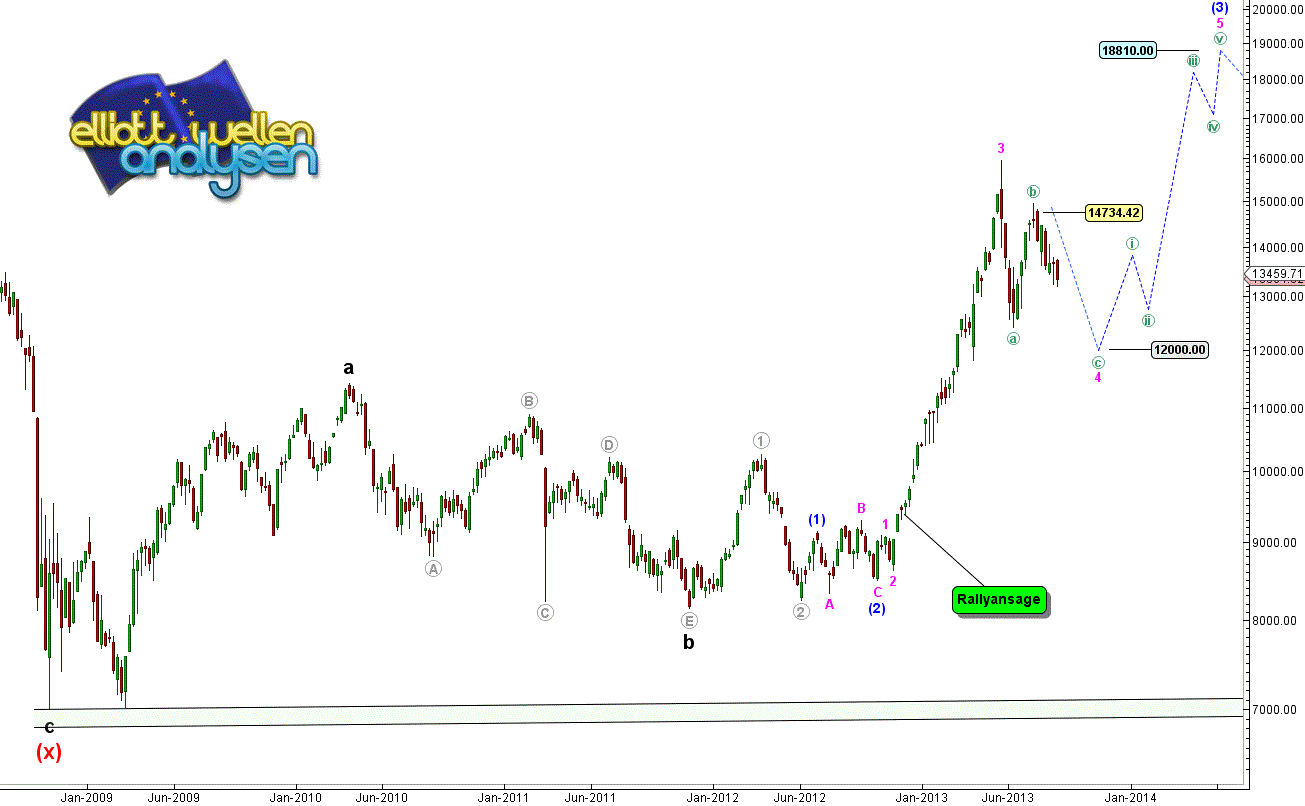Screen dimensions: 1305x806
Task: Select the gray circled E wave marker
Action: (689, 620)
